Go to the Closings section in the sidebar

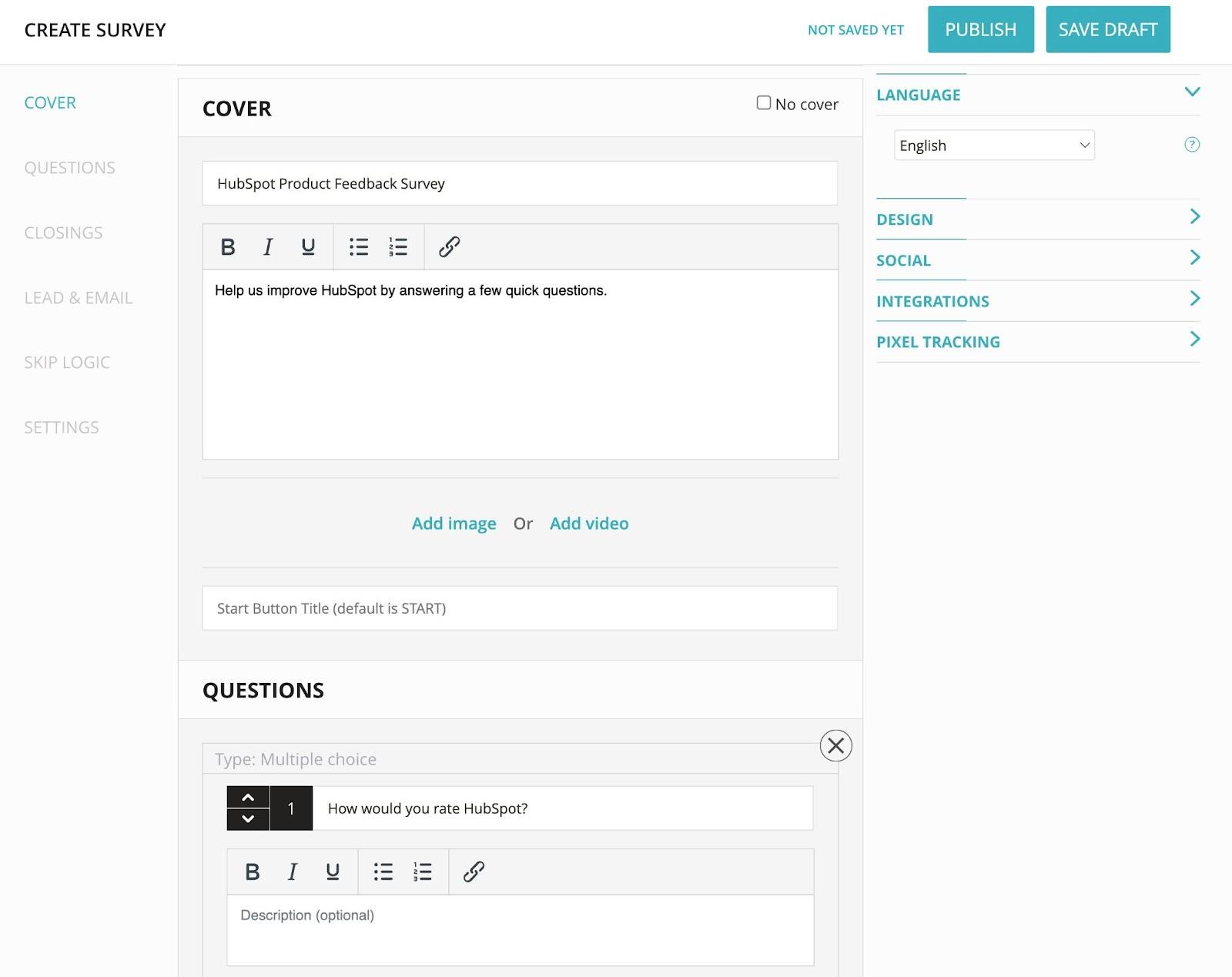[63, 233]
